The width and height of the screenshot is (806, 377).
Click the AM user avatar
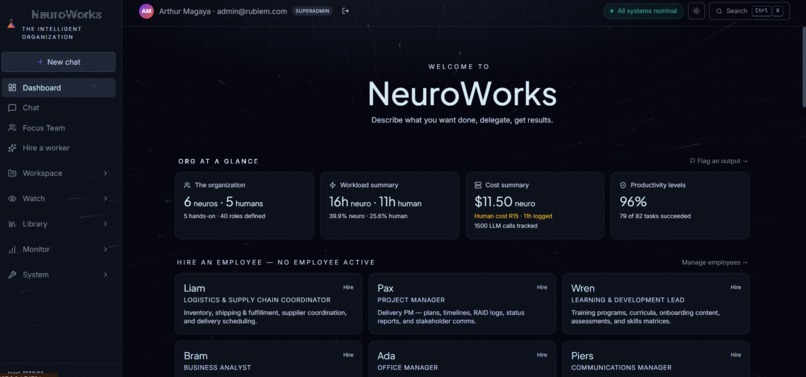[x=146, y=11]
